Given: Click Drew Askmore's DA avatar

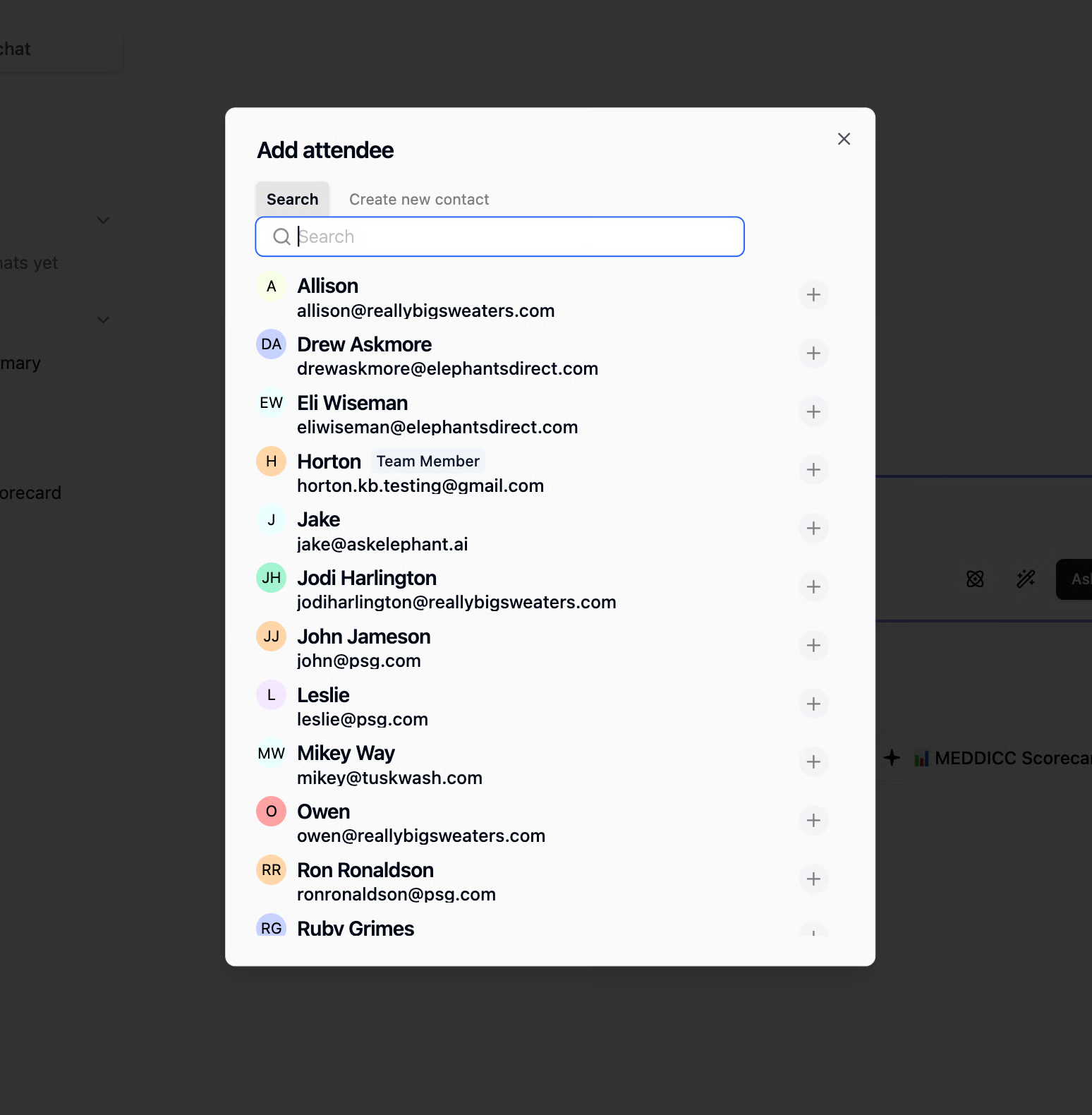Looking at the screenshot, I should click(x=271, y=344).
